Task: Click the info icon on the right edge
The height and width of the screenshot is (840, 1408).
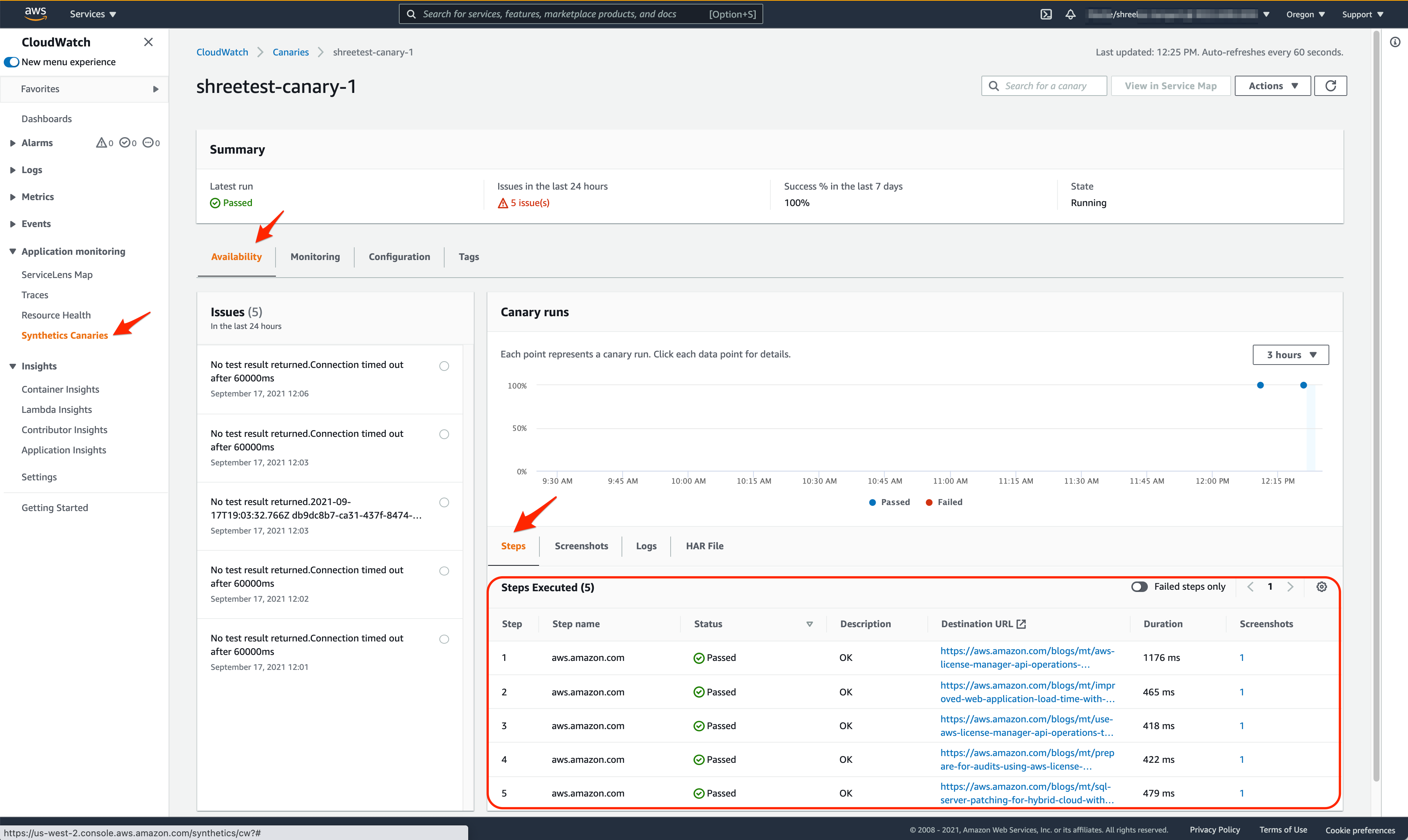Action: point(1396,42)
